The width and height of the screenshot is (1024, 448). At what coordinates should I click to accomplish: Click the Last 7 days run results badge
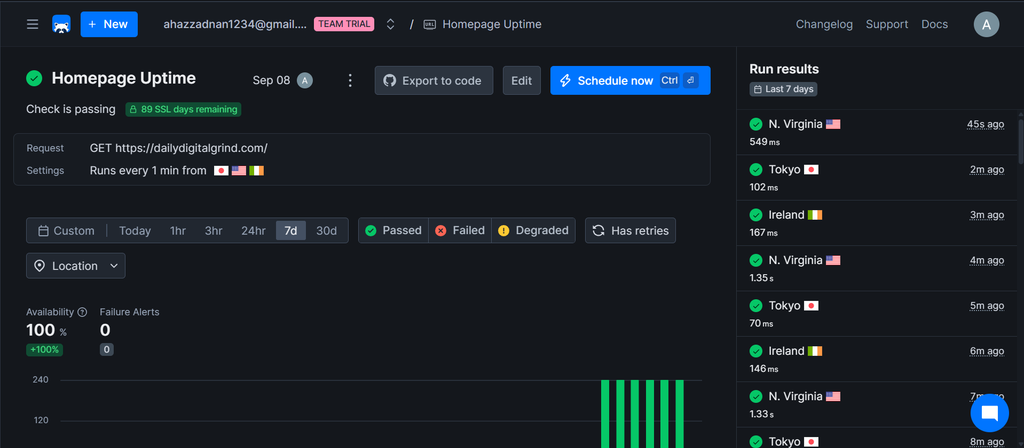coord(783,89)
